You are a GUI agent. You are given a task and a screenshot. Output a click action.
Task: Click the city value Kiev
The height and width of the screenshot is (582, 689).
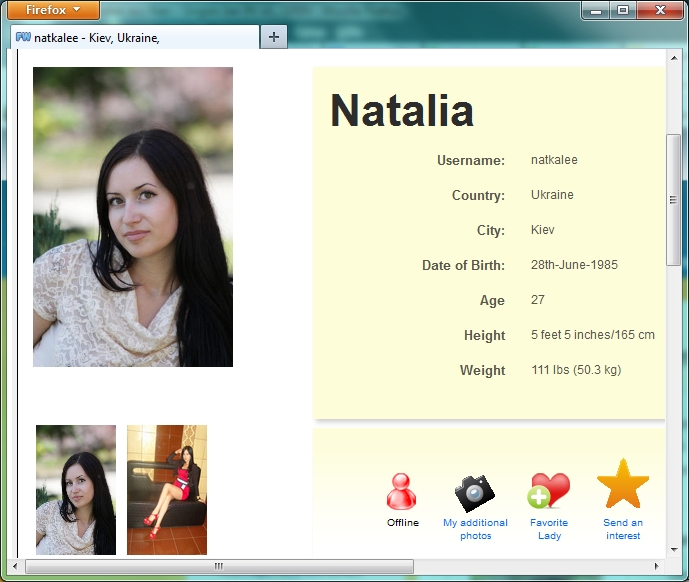543,230
